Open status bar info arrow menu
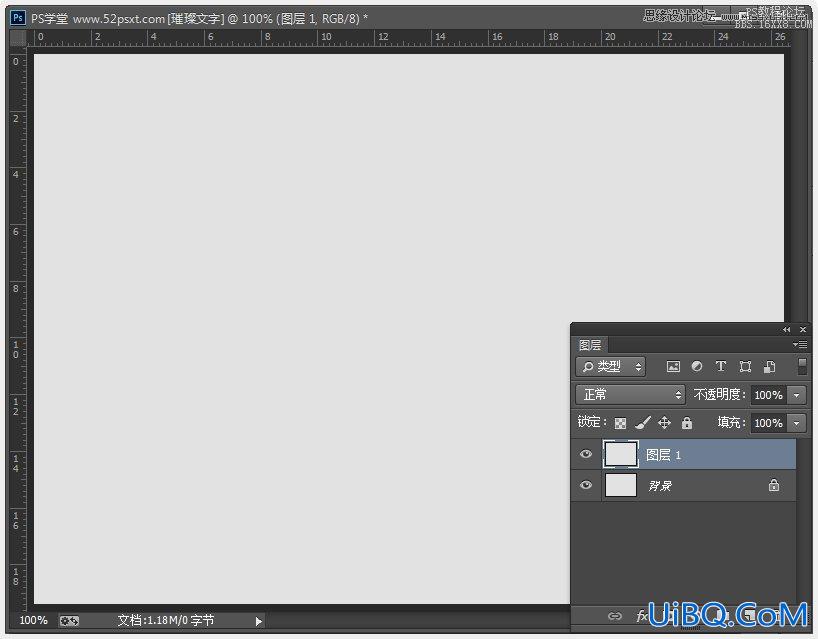The image size is (818, 639). click(x=259, y=621)
